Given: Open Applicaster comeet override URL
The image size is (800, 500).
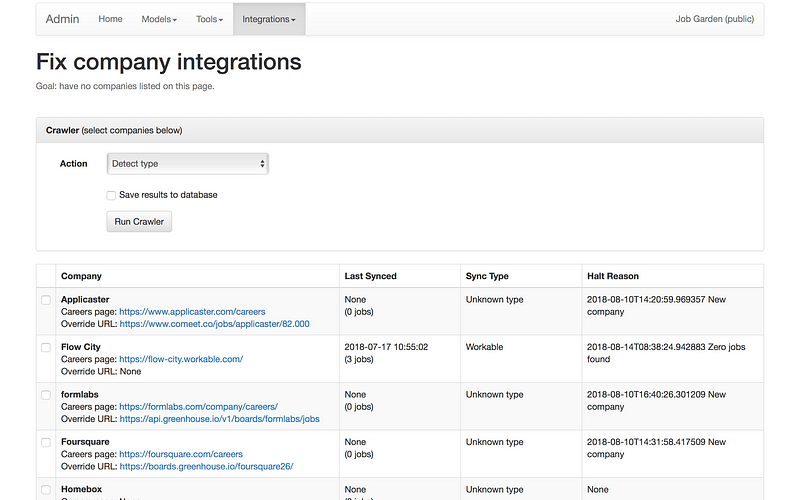Looking at the screenshot, I should pos(214,324).
